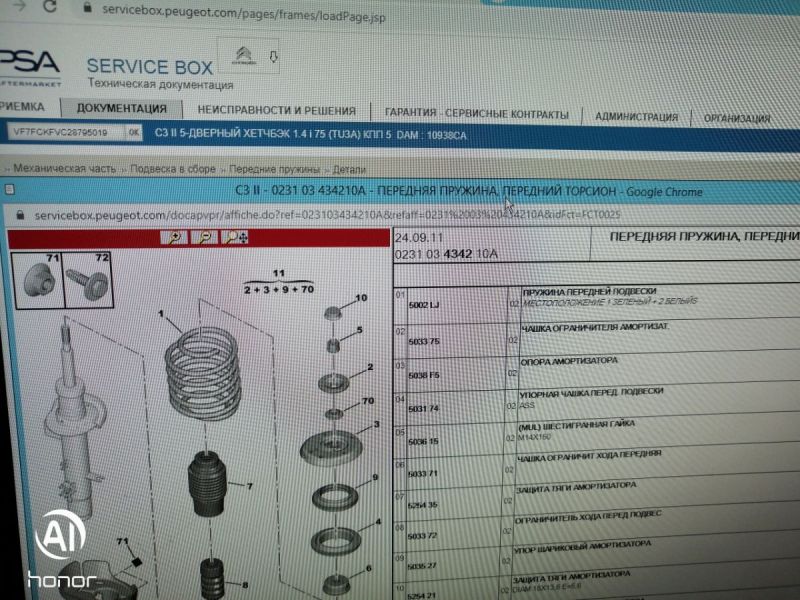Go to the АДМИНИСТРАЦИЯ tab
The width and height of the screenshot is (800, 600).
[x=636, y=117]
